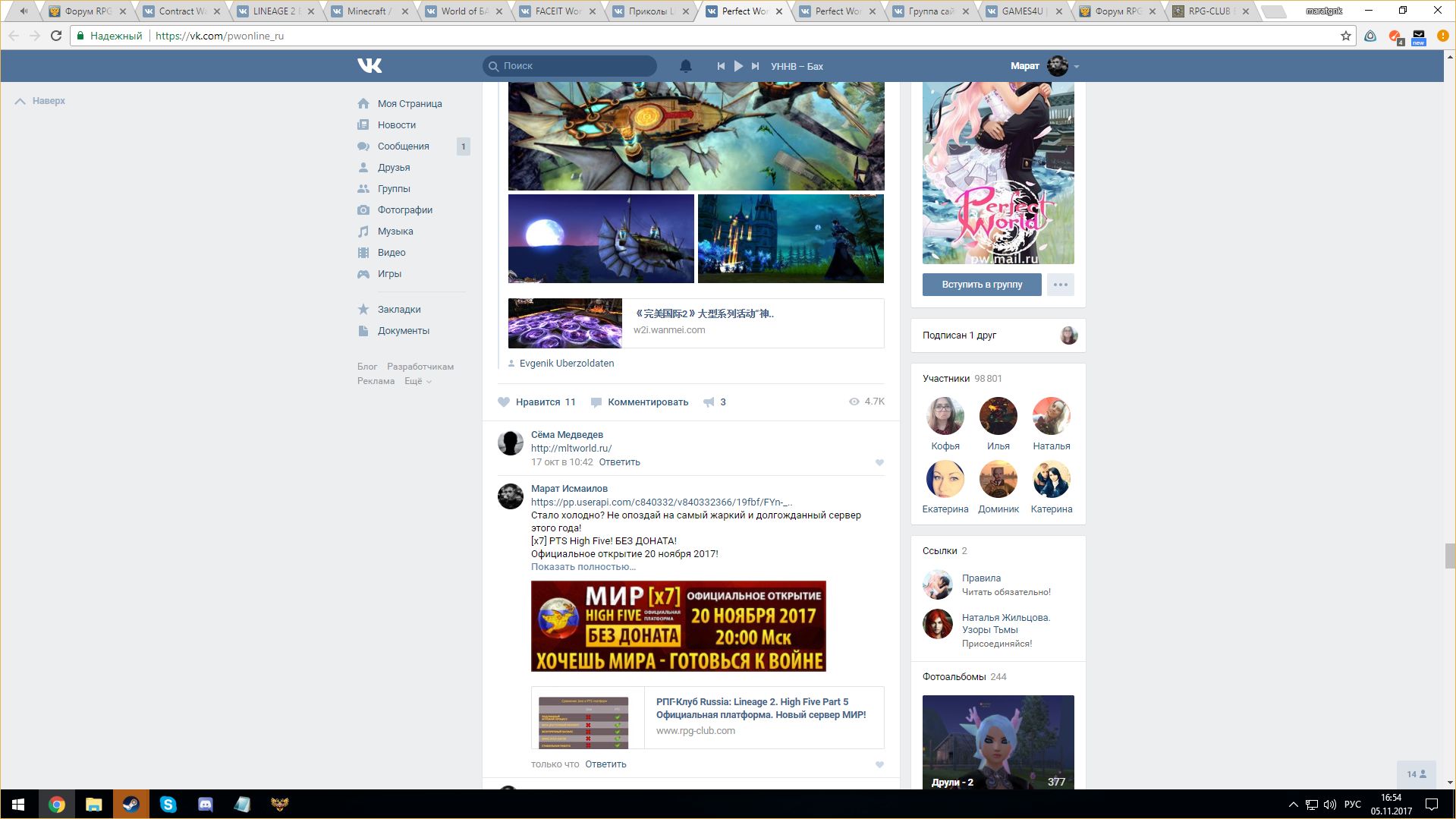Share the post via megaphone icon
The height and width of the screenshot is (819, 1456).
click(709, 402)
